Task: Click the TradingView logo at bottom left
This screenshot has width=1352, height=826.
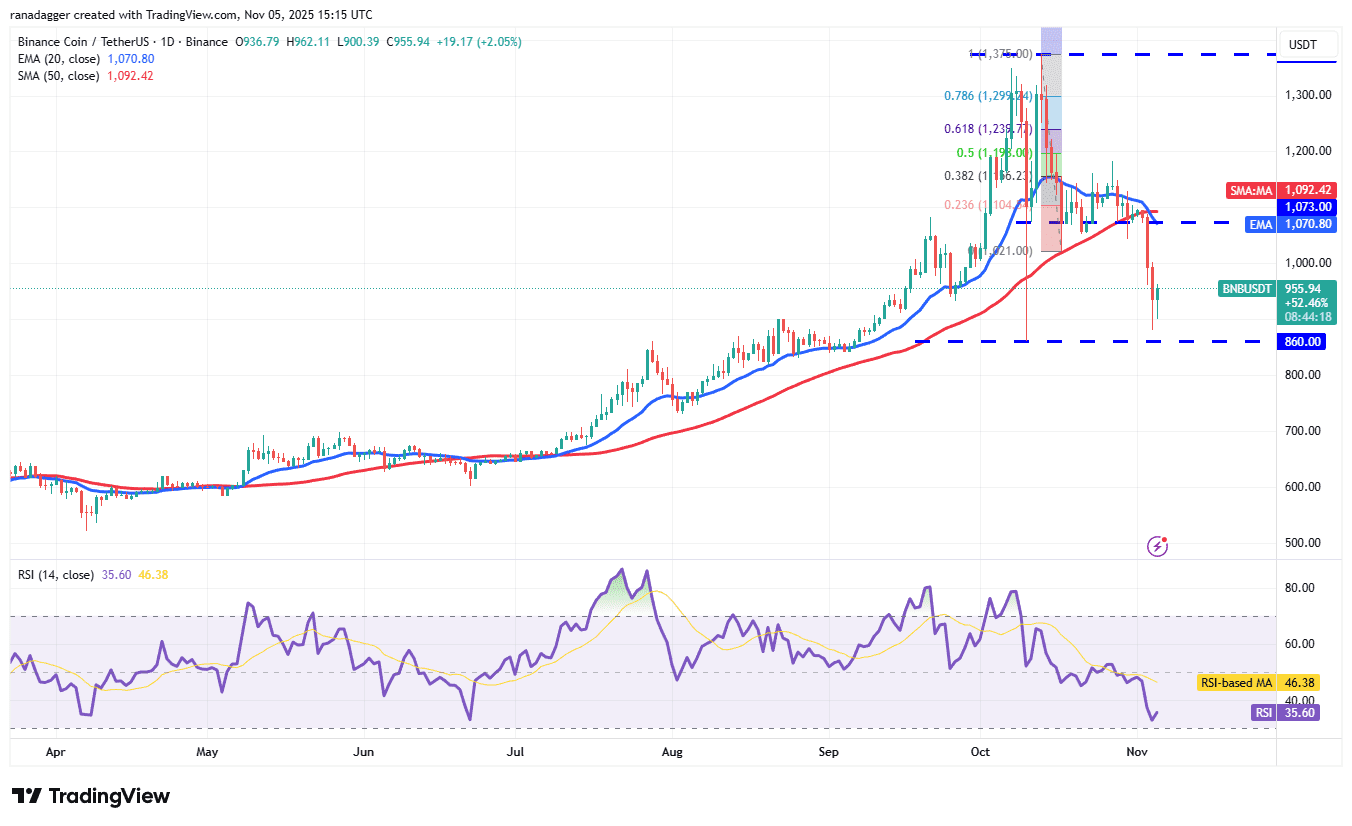Action: (x=91, y=796)
